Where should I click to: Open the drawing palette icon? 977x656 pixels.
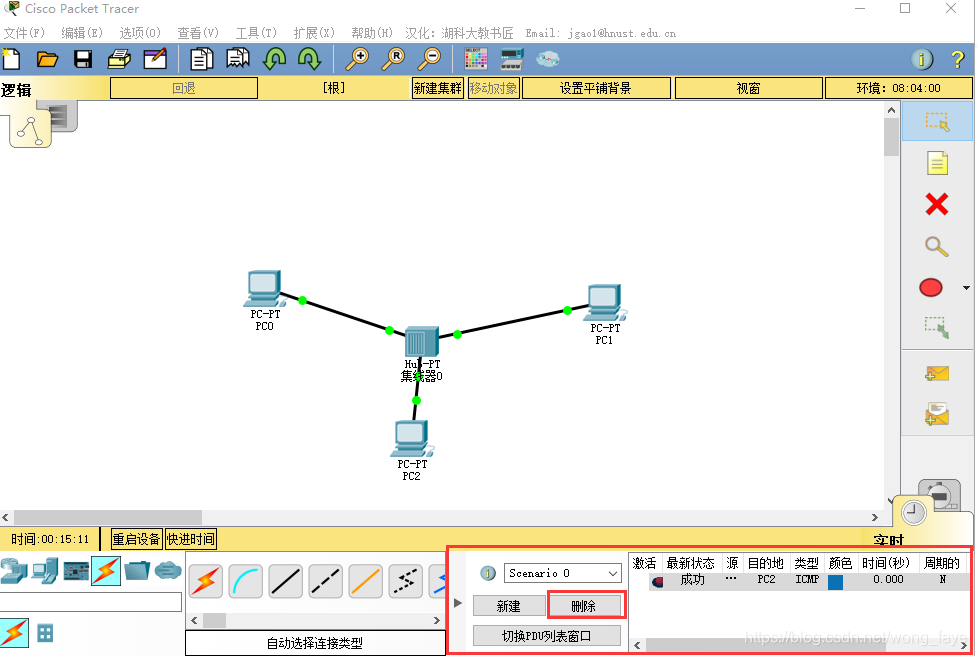click(x=476, y=59)
